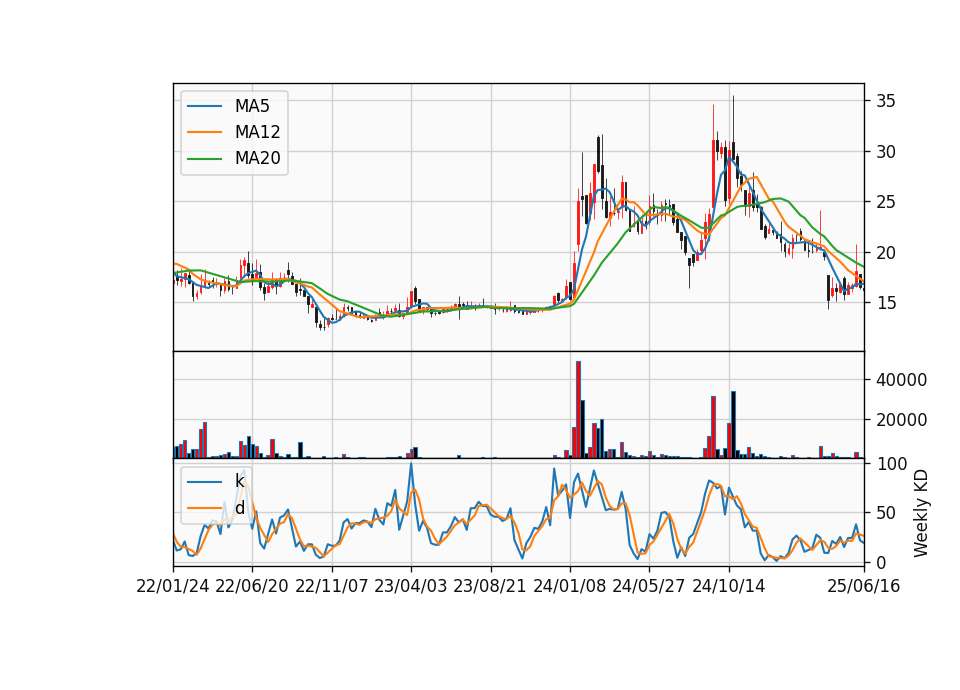Viewport: 960px width, 690px height.
Task: Click the d legend label
Action: click(x=239, y=508)
